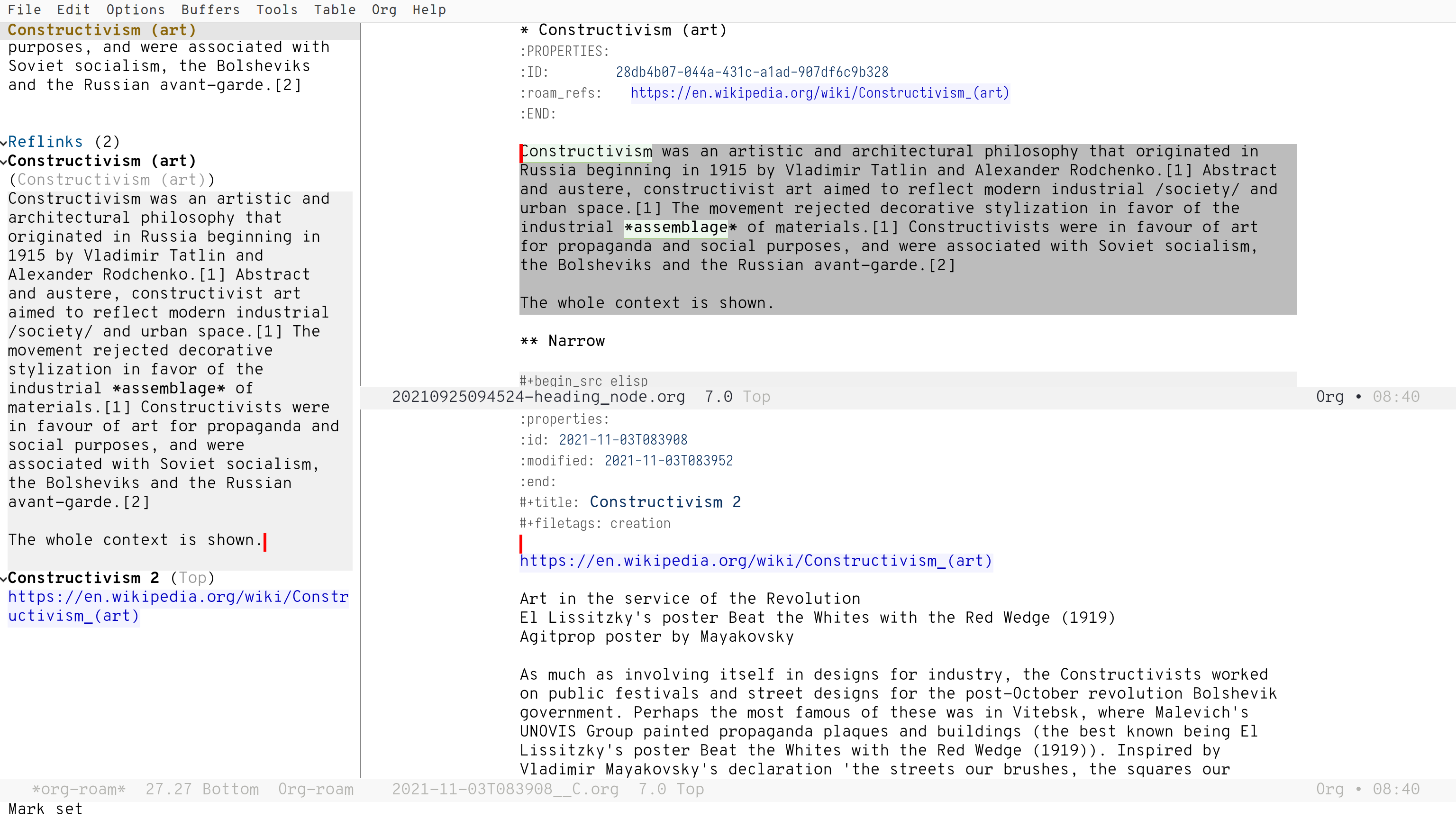The image size is (1456, 819).
Task: Click the 08:40 clock in the mode line
Action: pyautogui.click(x=1396, y=397)
